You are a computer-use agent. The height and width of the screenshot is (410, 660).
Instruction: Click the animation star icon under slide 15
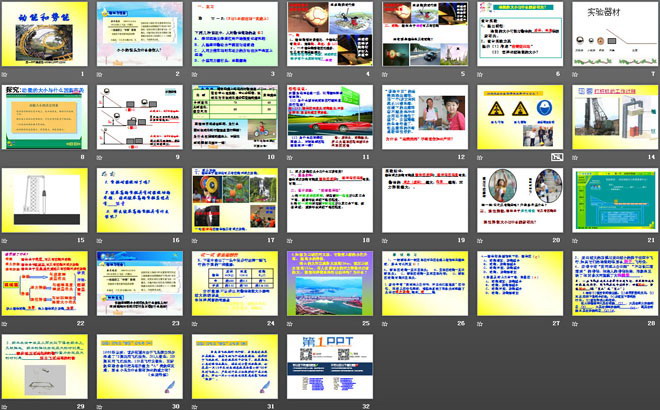point(5,241)
